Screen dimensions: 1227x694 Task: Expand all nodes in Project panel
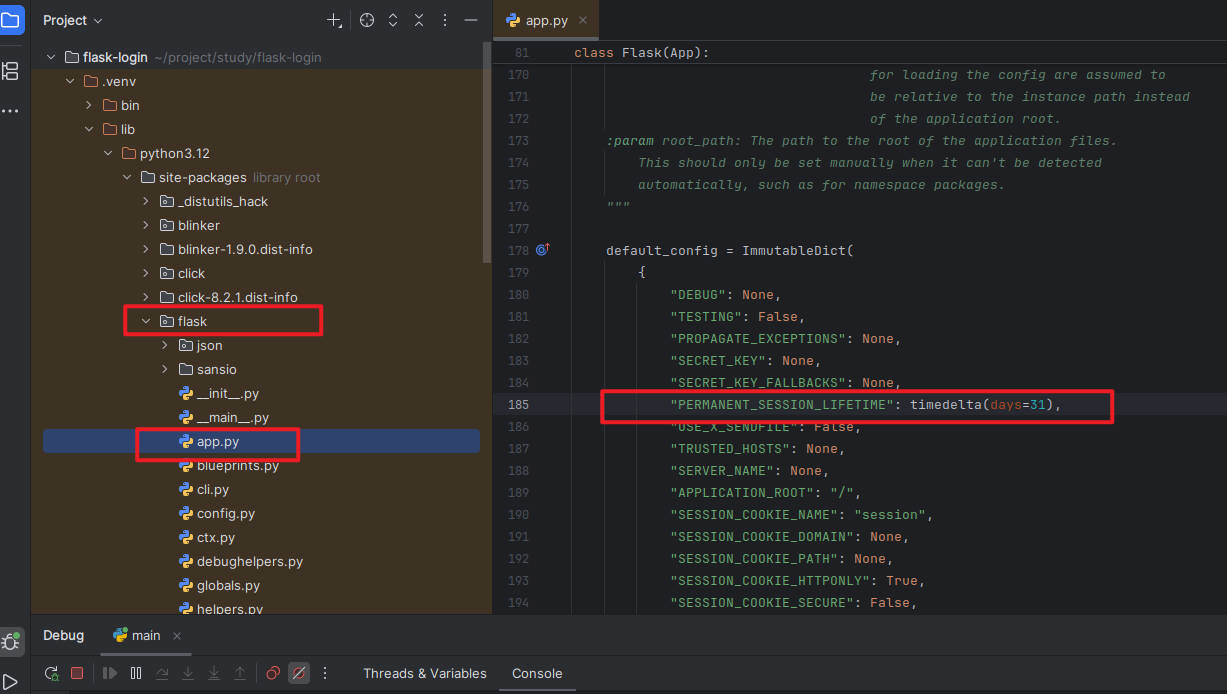click(x=393, y=20)
